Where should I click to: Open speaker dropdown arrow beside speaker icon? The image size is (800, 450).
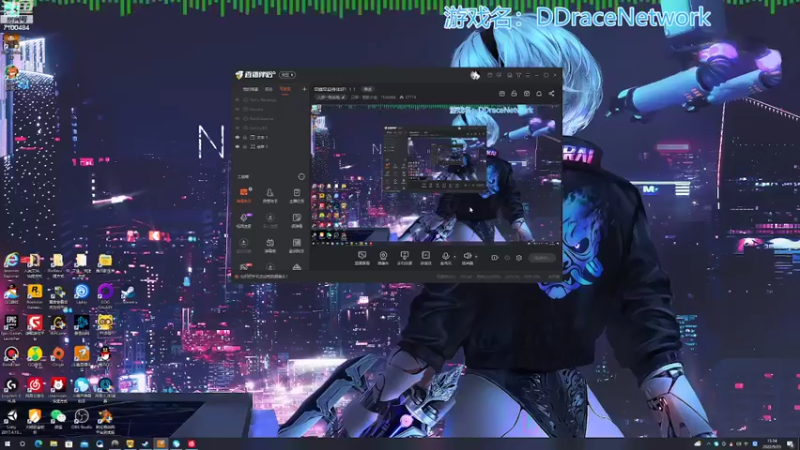coord(476,257)
